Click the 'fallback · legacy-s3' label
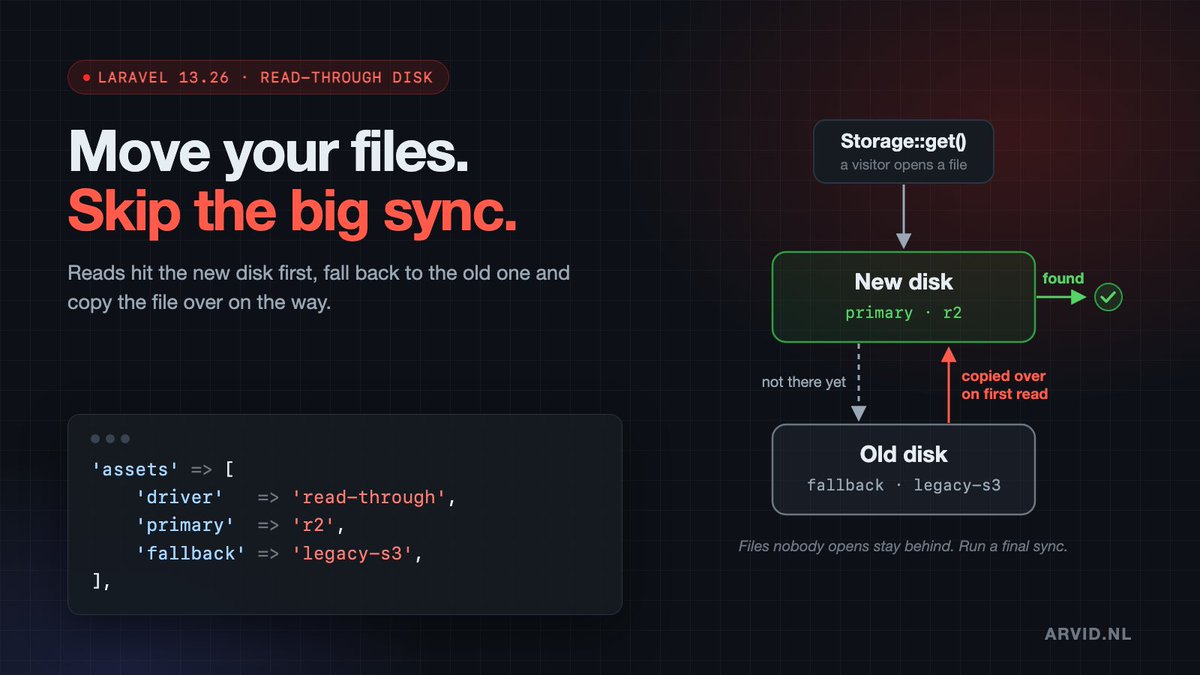 point(904,485)
